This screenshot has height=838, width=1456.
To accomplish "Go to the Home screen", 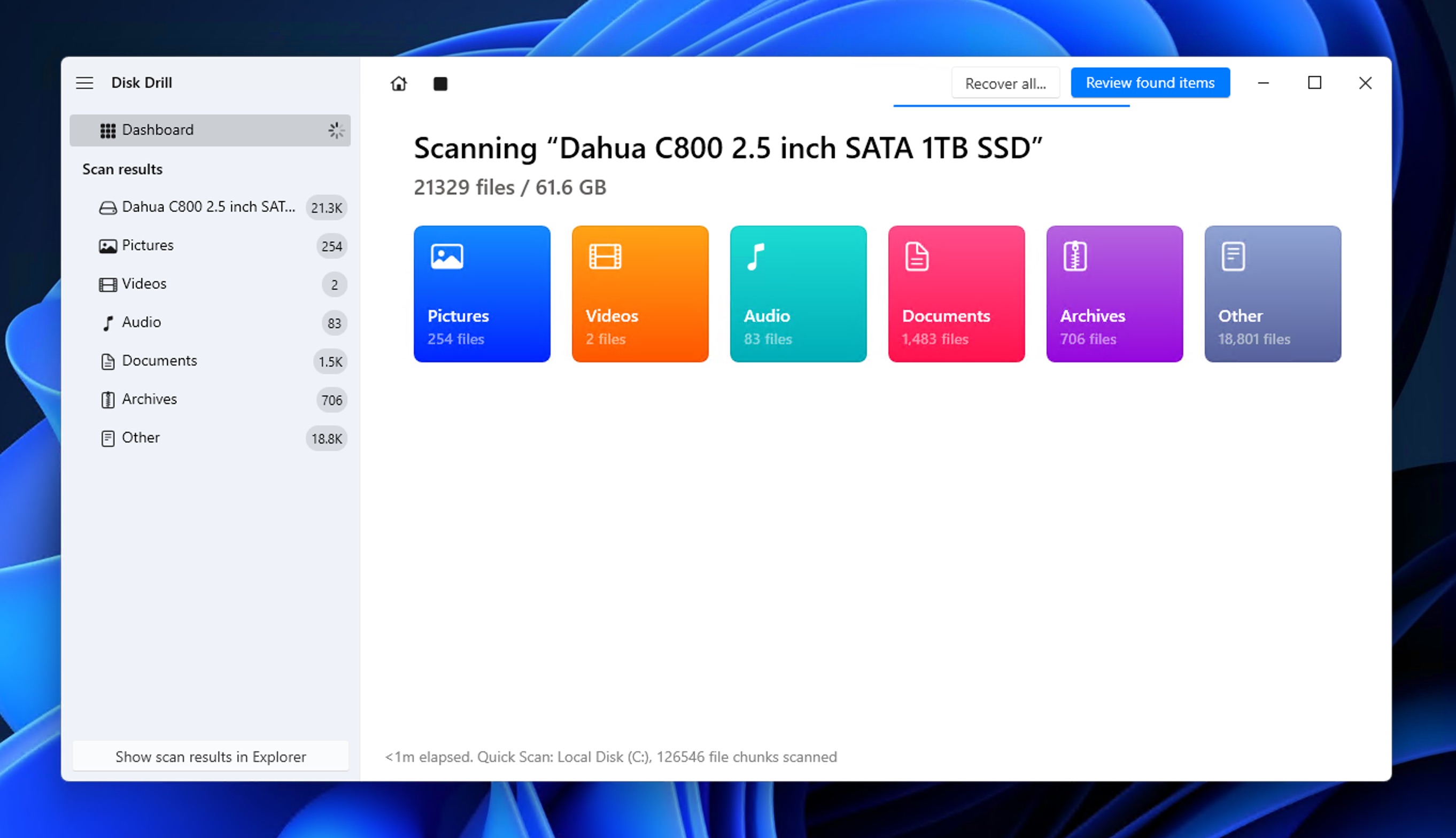I will (x=398, y=83).
